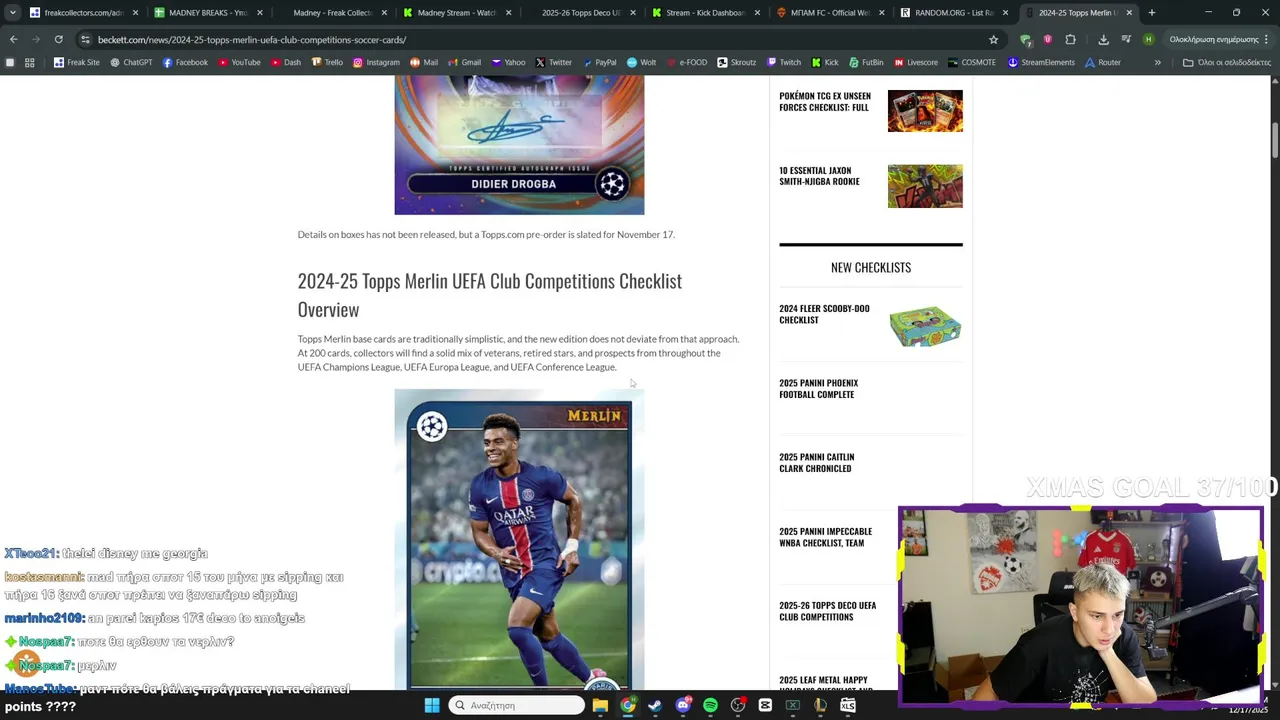
Task: Open the Skroutz bookmark
Action: click(x=736, y=62)
